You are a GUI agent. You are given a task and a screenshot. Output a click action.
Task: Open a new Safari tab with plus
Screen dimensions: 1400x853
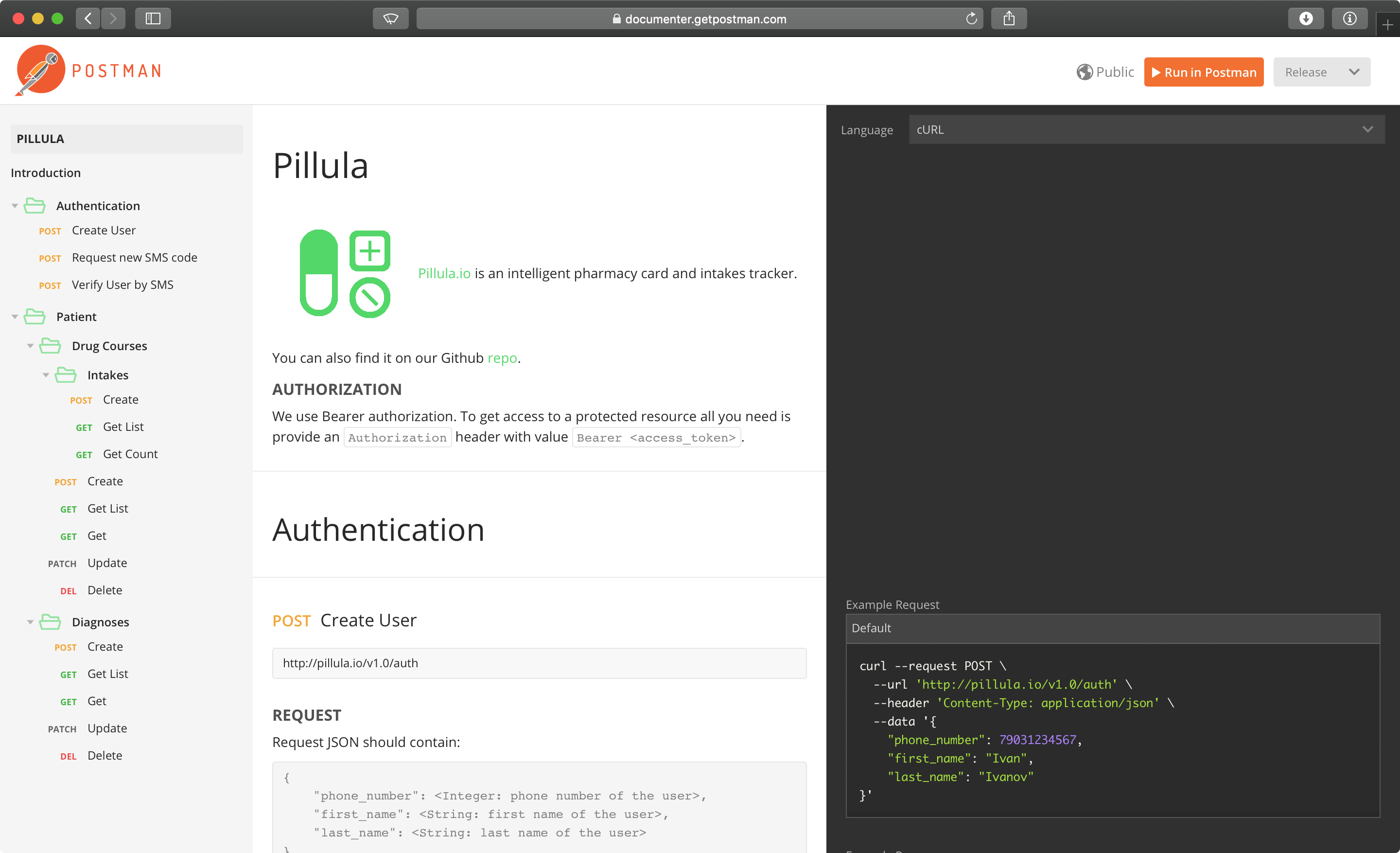coord(1387,25)
